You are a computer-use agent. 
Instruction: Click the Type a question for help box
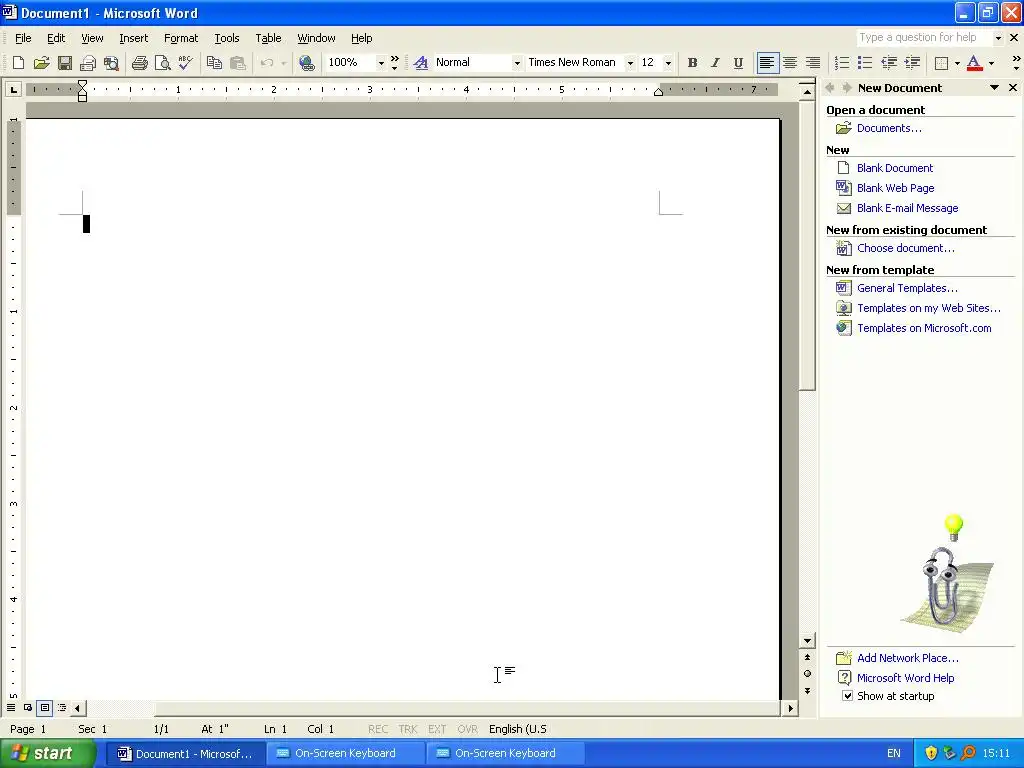(923, 38)
